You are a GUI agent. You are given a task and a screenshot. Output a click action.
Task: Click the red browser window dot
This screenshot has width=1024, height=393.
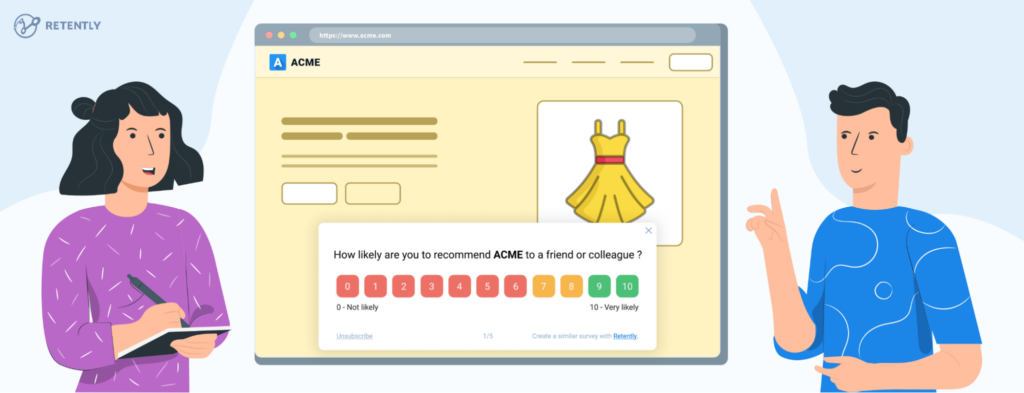269,35
